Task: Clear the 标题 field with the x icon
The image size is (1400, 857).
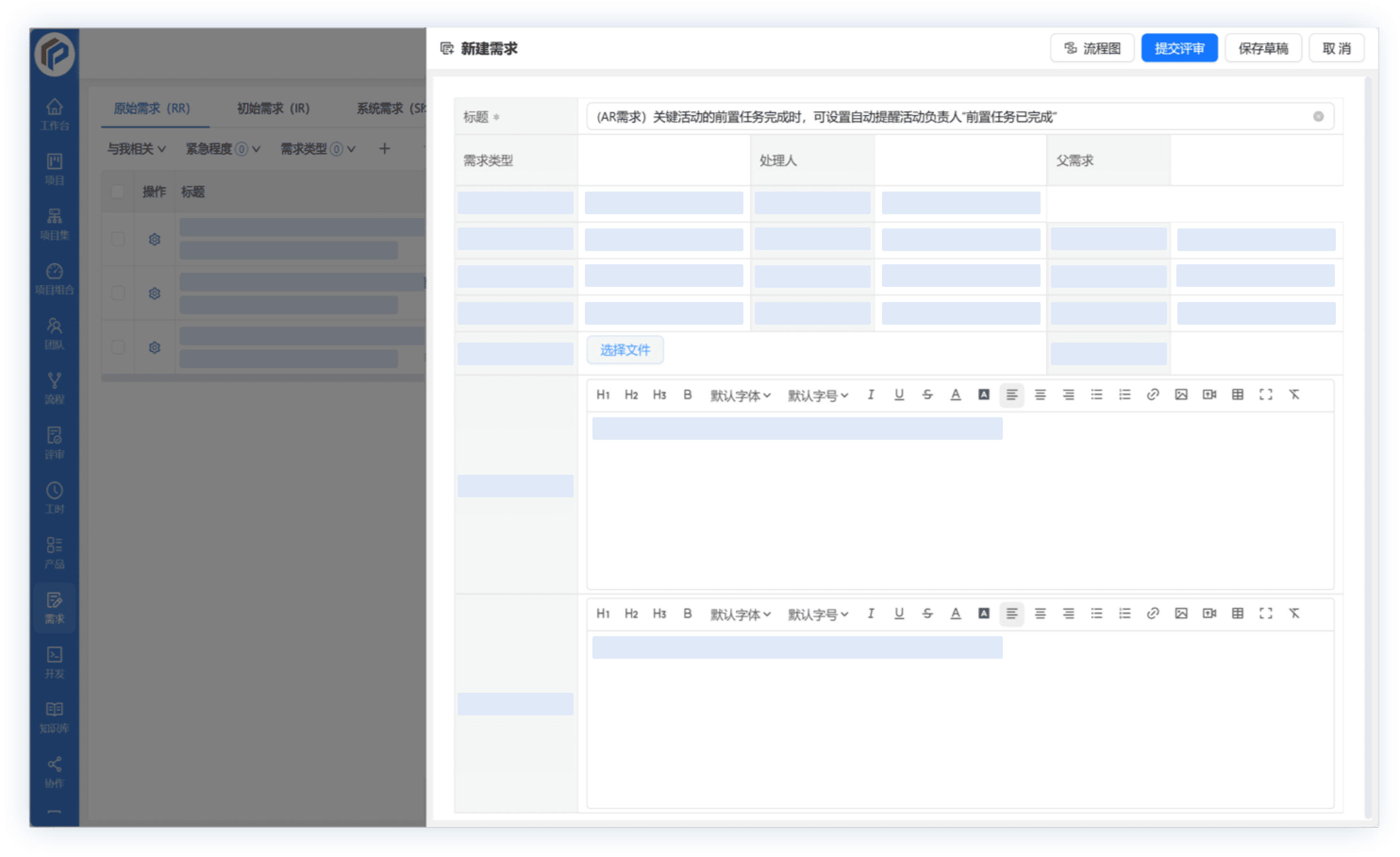Action: click(1317, 117)
